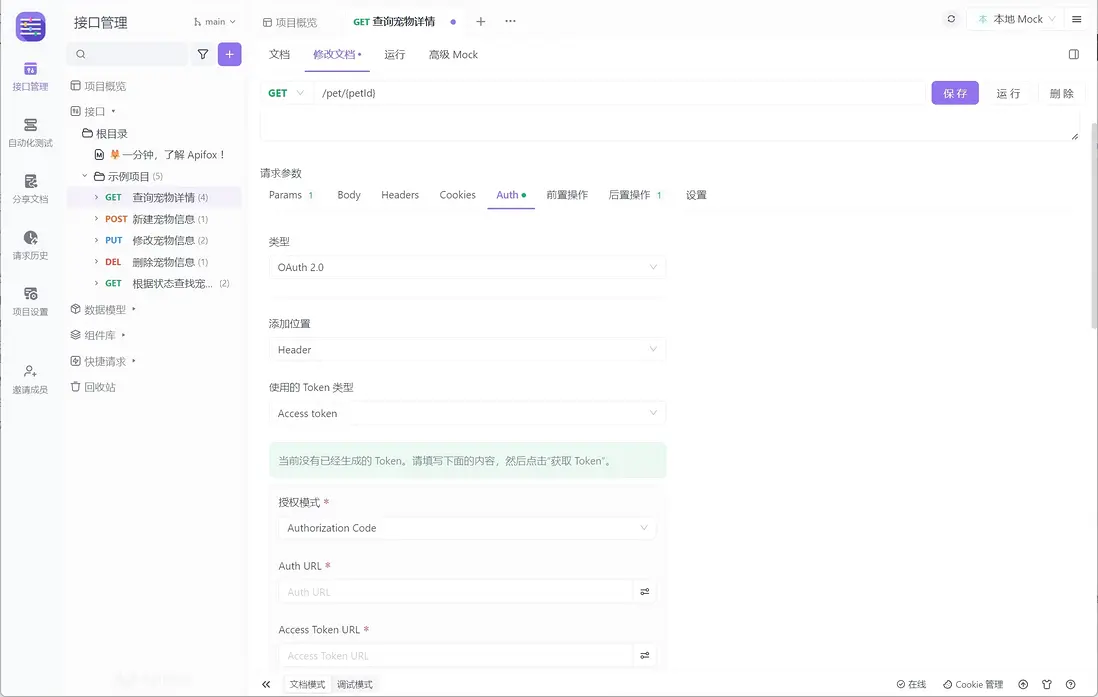1098x697 pixels.
Task: Switch to the 设置 tab
Action: point(696,195)
